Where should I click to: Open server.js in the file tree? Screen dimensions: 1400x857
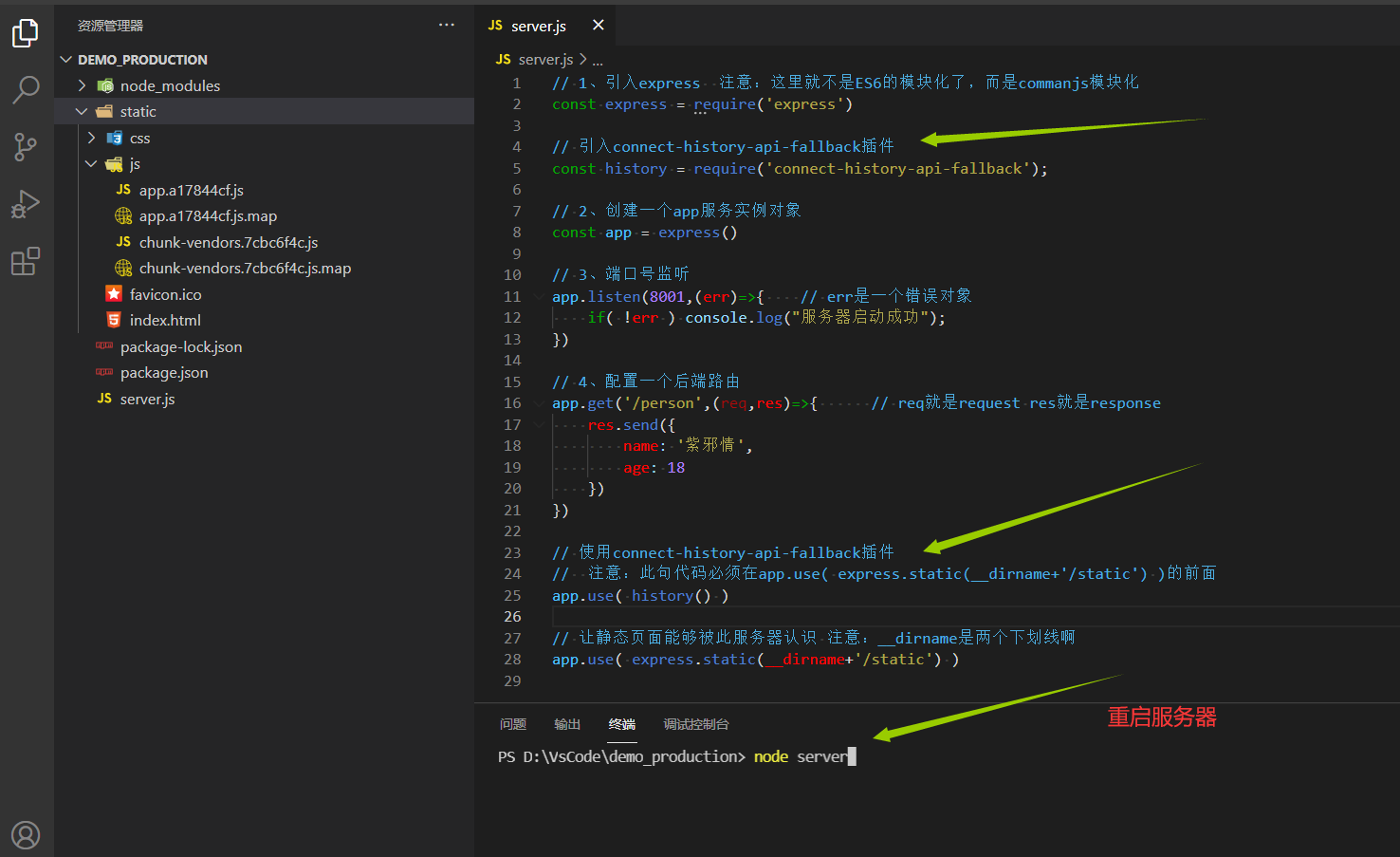pyautogui.click(x=147, y=400)
